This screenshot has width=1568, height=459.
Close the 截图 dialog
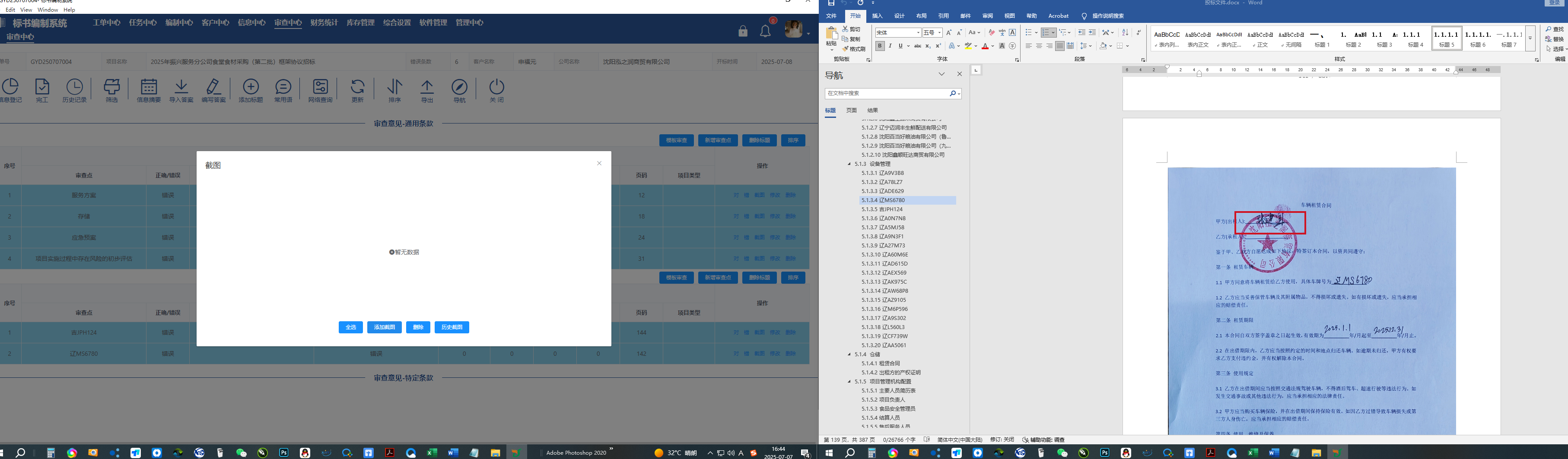599,163
